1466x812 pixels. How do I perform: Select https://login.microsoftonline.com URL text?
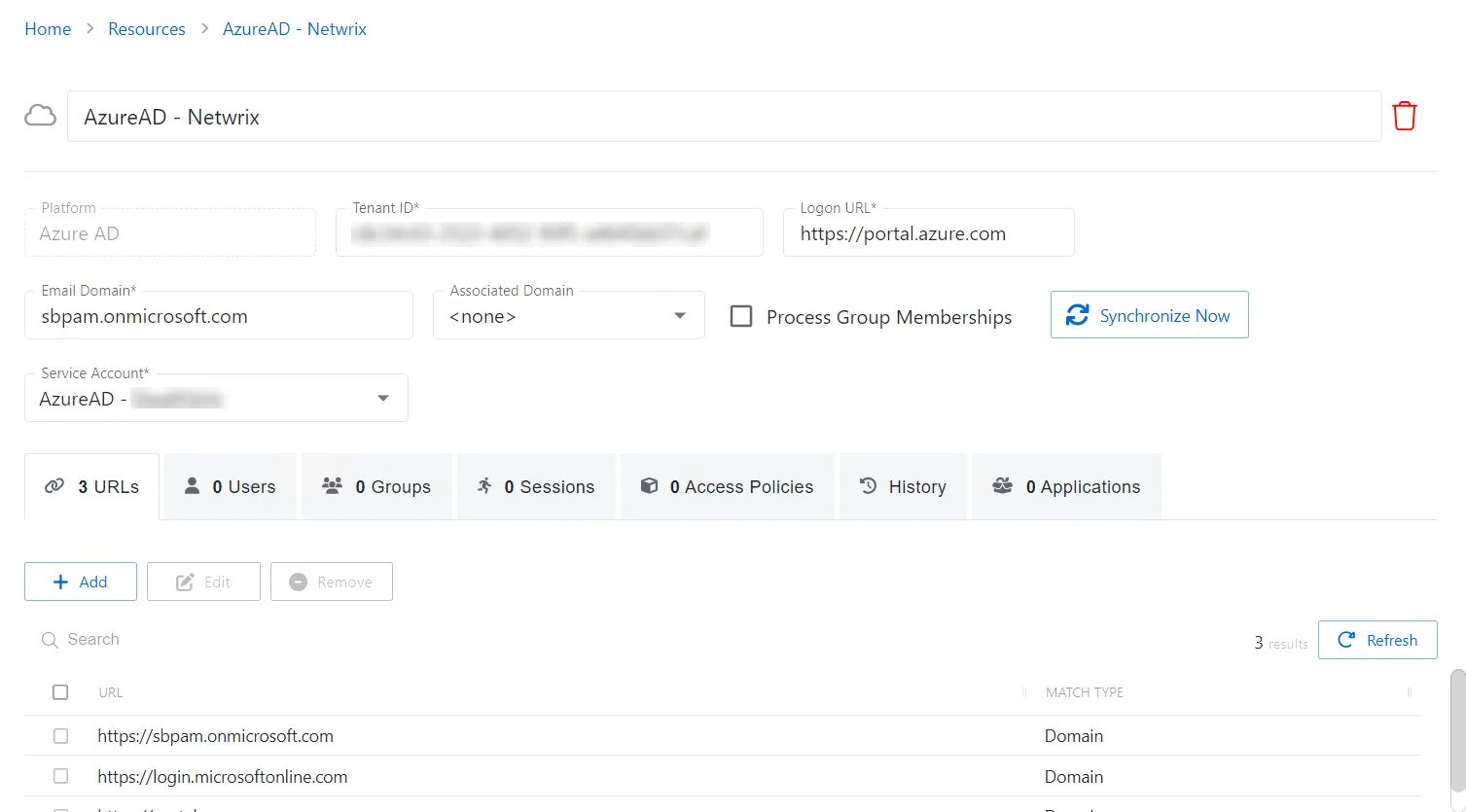point(222,776)
